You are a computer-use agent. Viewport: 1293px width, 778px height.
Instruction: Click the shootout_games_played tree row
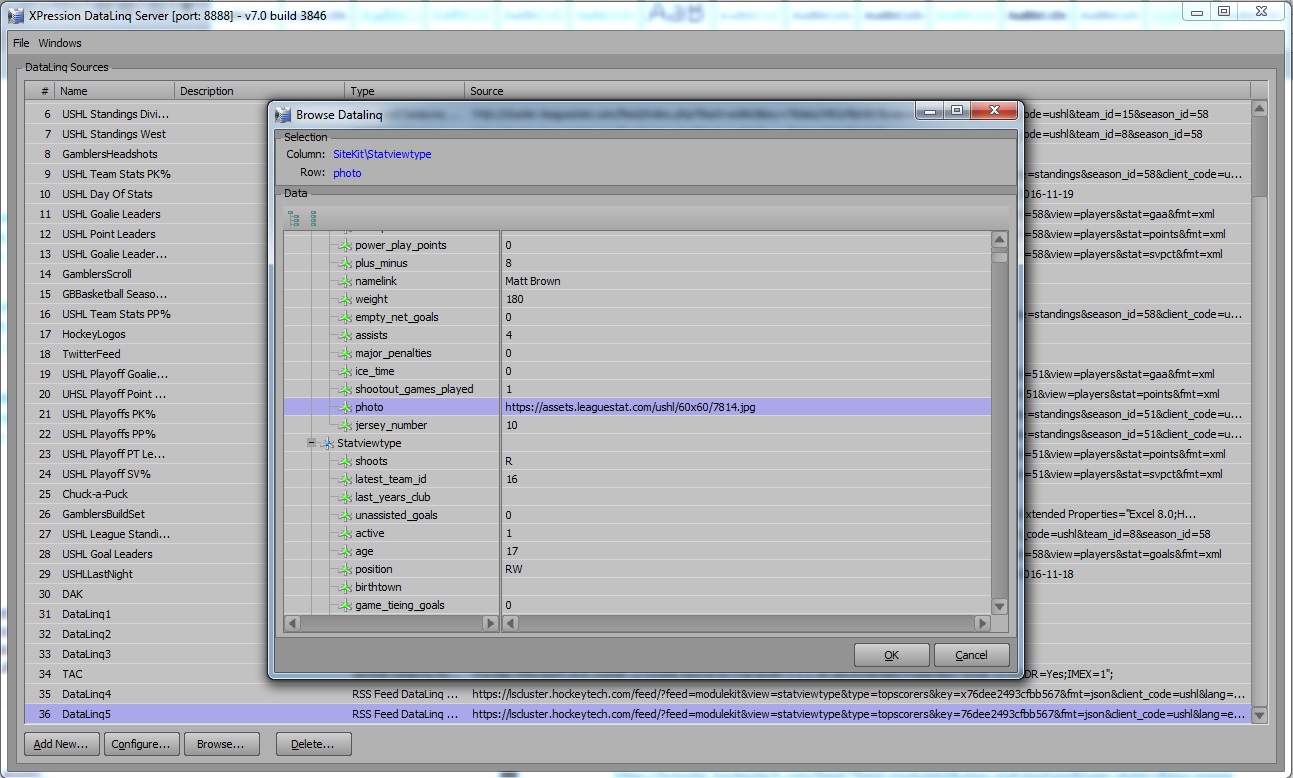tap(414, 389)
